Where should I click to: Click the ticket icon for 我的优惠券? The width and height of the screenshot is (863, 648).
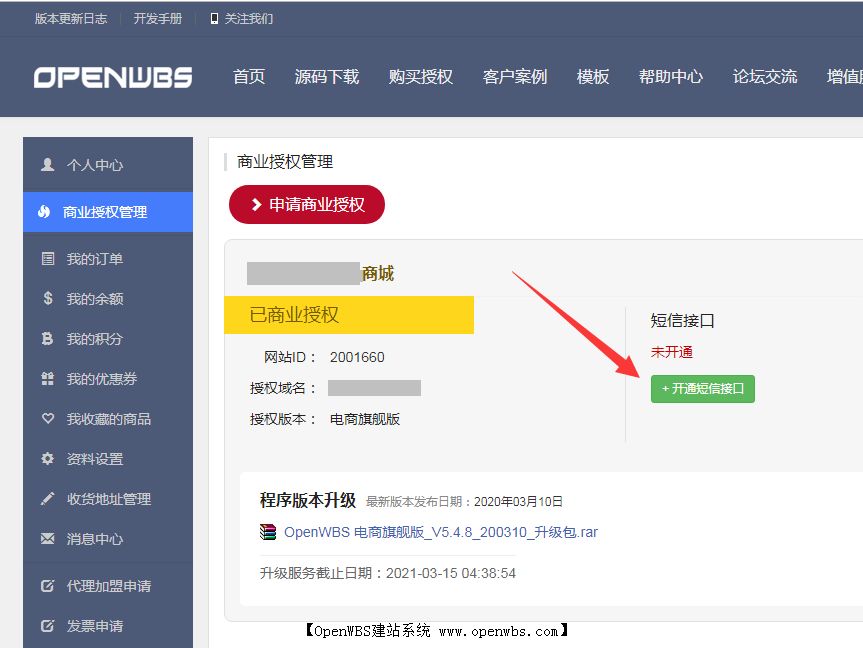tap(46, 380)
